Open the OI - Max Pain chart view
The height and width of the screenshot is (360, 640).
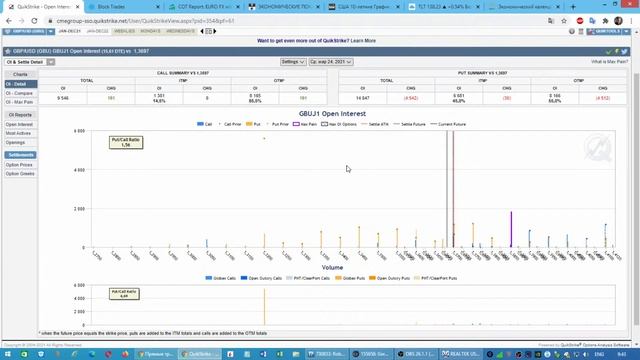(x=21, y=102)
